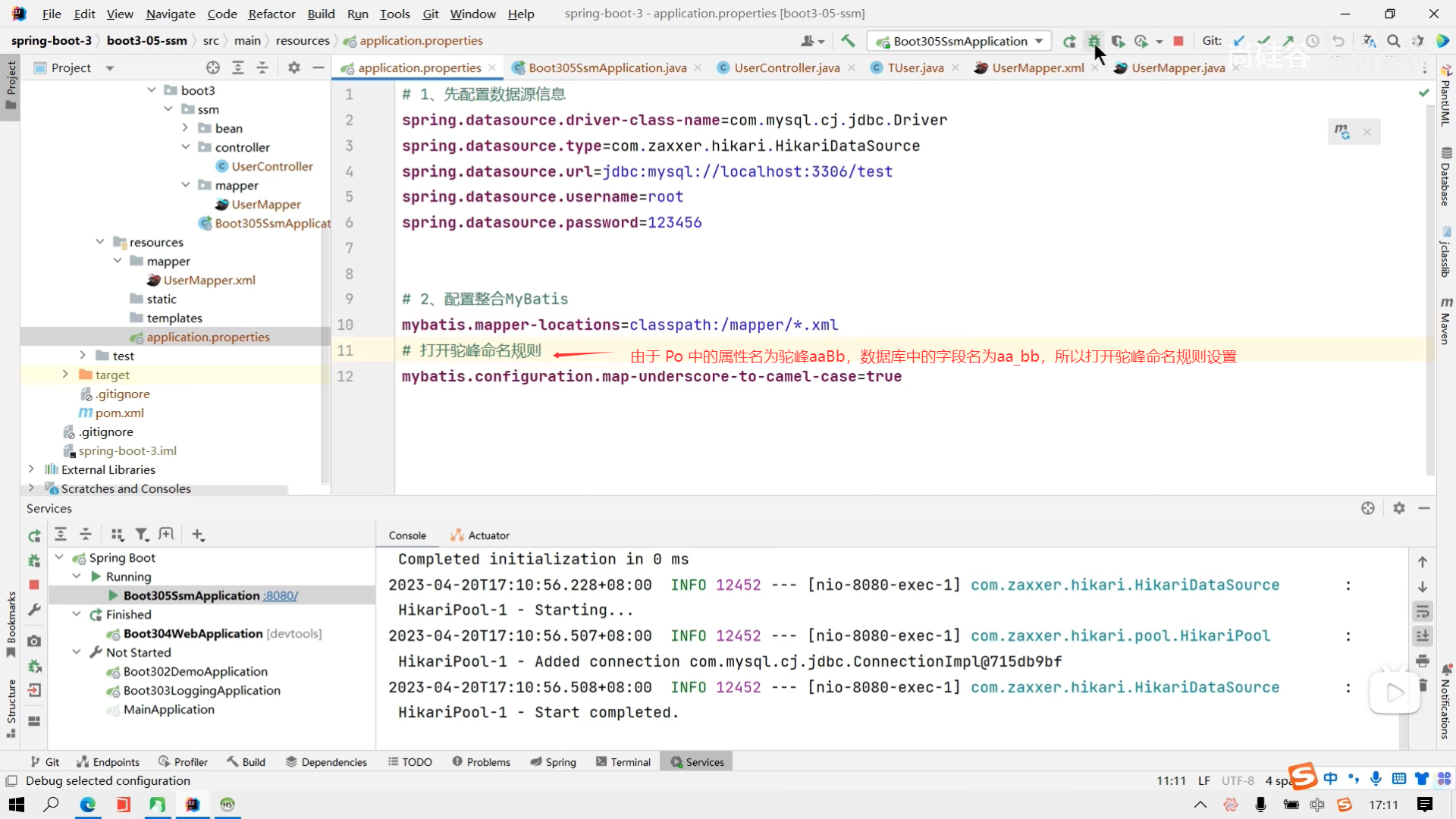Select pom.xml in the project tree
Image resolution: width=1456 pixels, height=819 pixels.
(119, 413)
